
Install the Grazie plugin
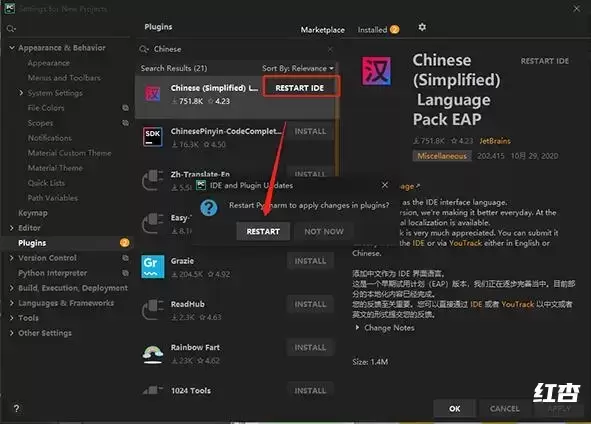tap(310, 261)
